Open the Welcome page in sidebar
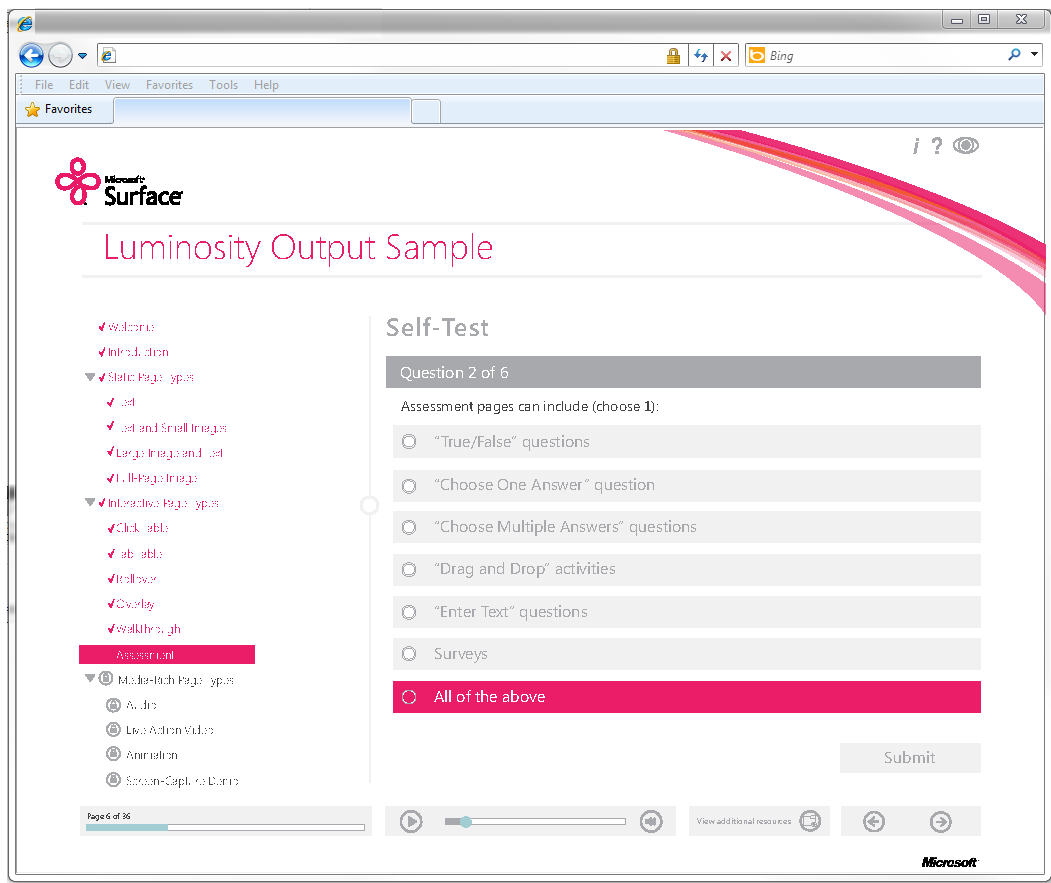The width and height of the screenshot is (1051, 883). pos(131,327)
